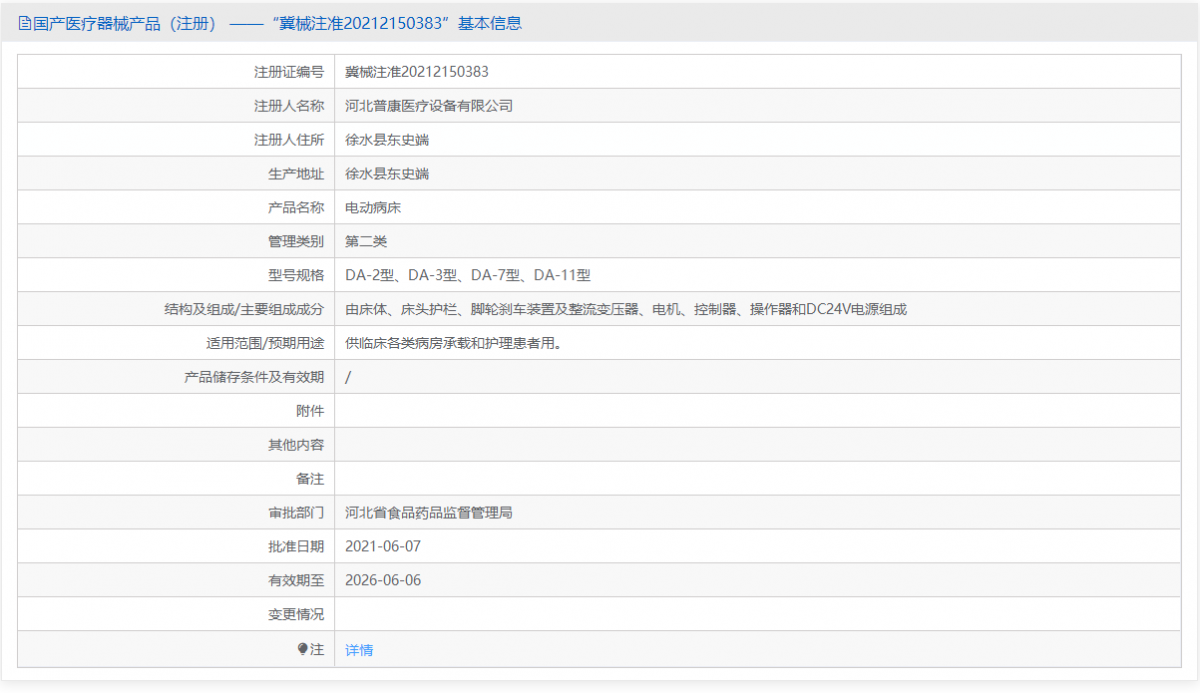The image size is (1200, 693).
Task: Click the 变更情况 row label
Action: pyautogui.click(x=296, y=615)
